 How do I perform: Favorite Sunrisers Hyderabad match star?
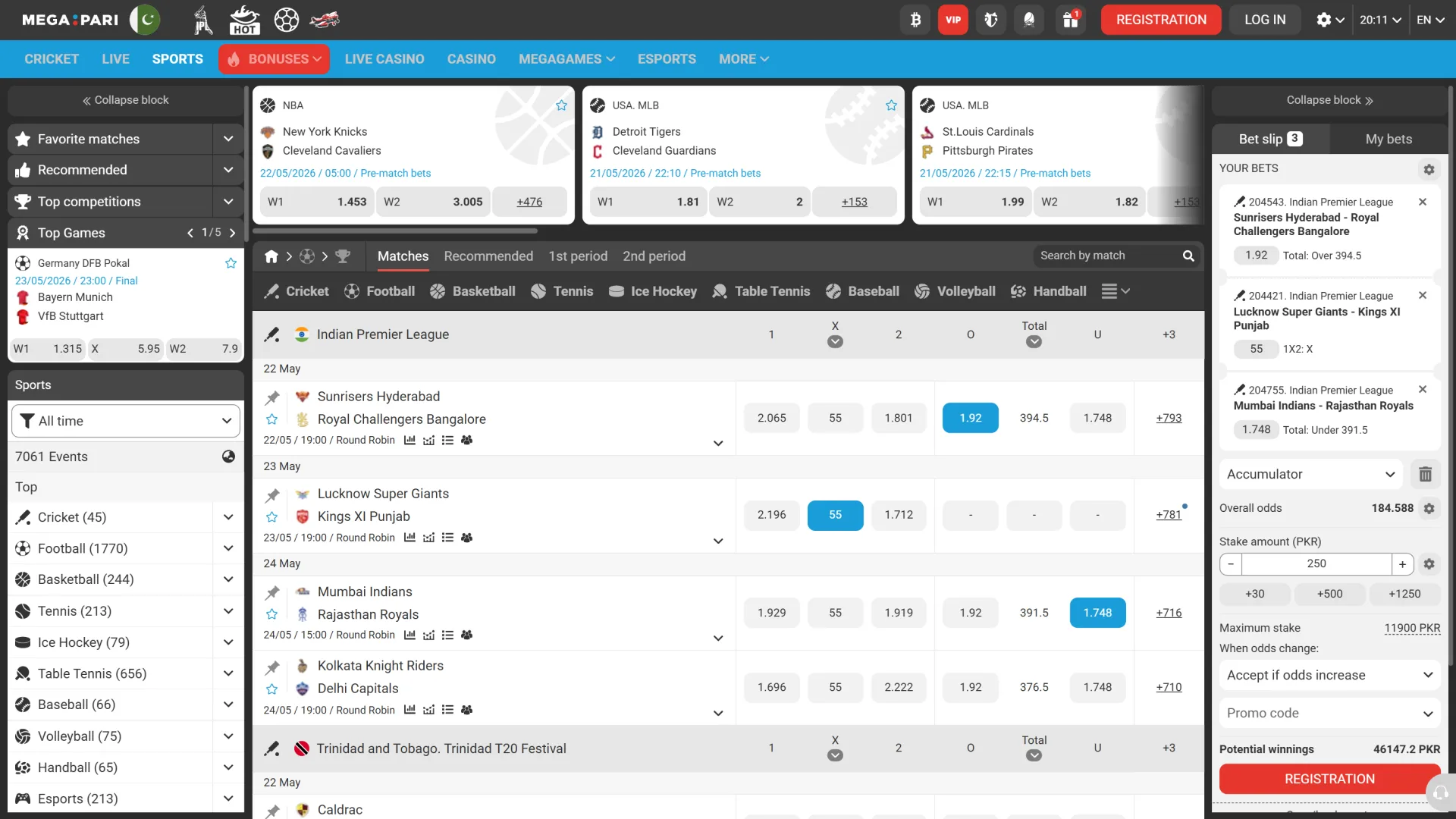(272, 419)
